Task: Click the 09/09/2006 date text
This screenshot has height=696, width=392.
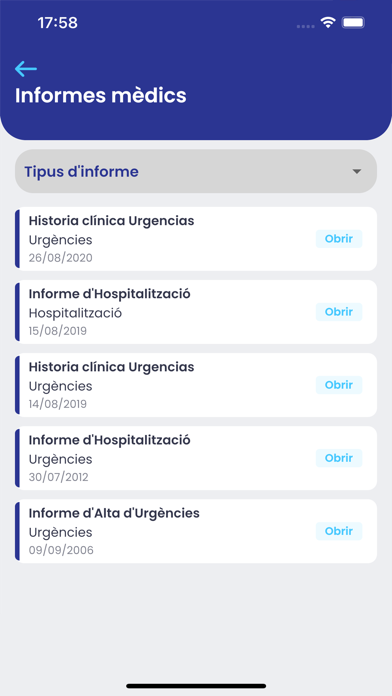Action: pos(61,550)
